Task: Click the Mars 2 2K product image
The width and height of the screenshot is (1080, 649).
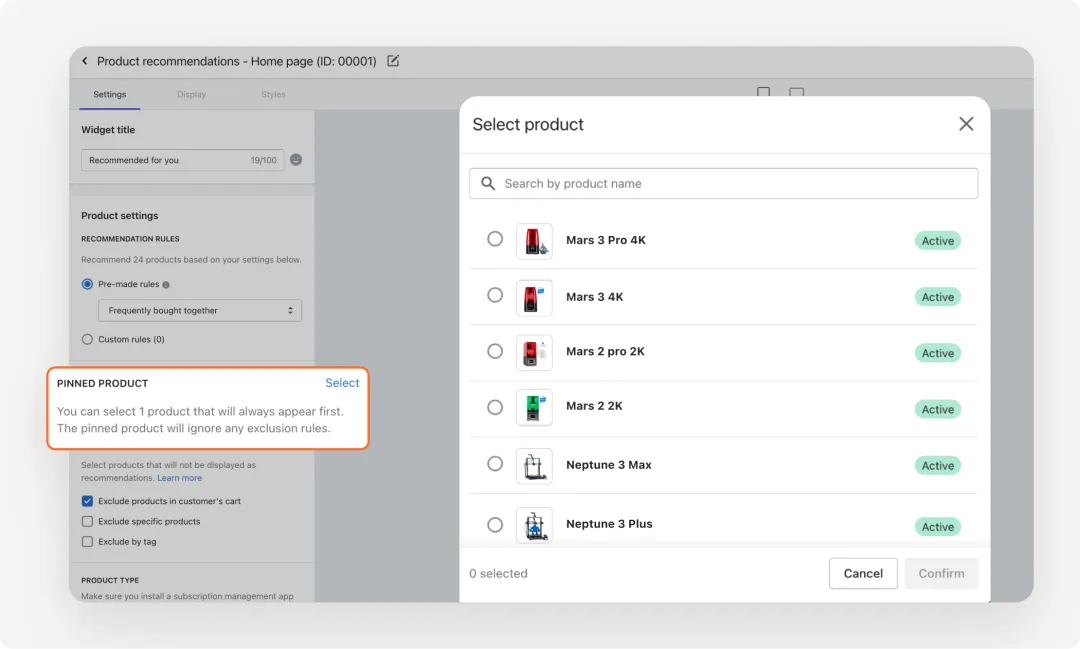Action: click(x=534, y=407)
